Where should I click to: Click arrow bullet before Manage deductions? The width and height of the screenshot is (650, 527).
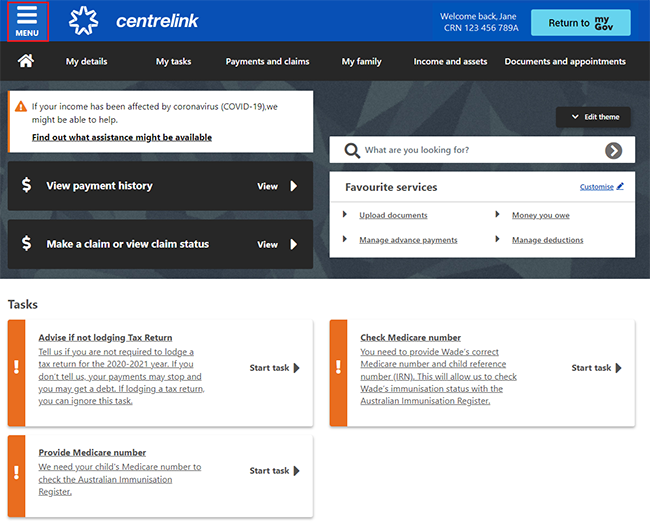497,239
